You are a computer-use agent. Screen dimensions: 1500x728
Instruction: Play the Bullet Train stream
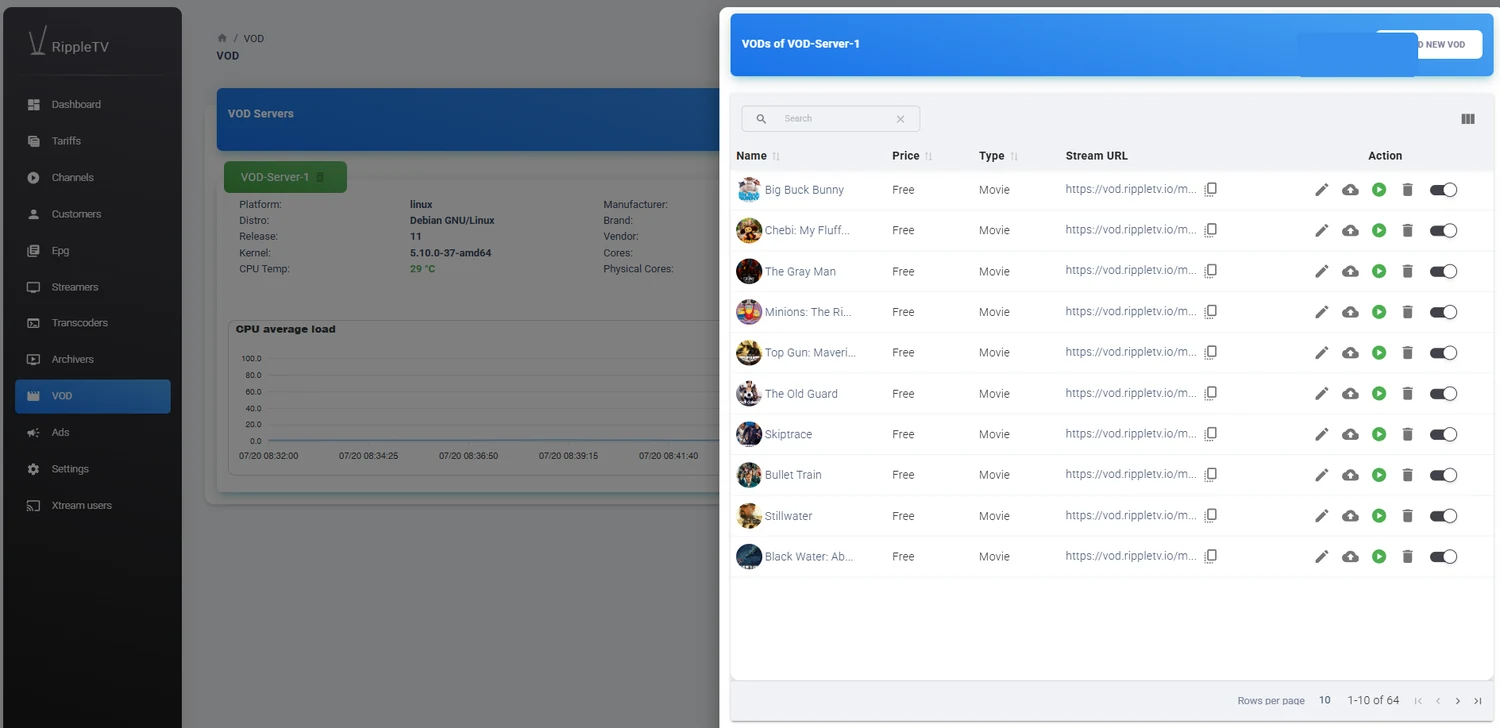pos(1379,475)
